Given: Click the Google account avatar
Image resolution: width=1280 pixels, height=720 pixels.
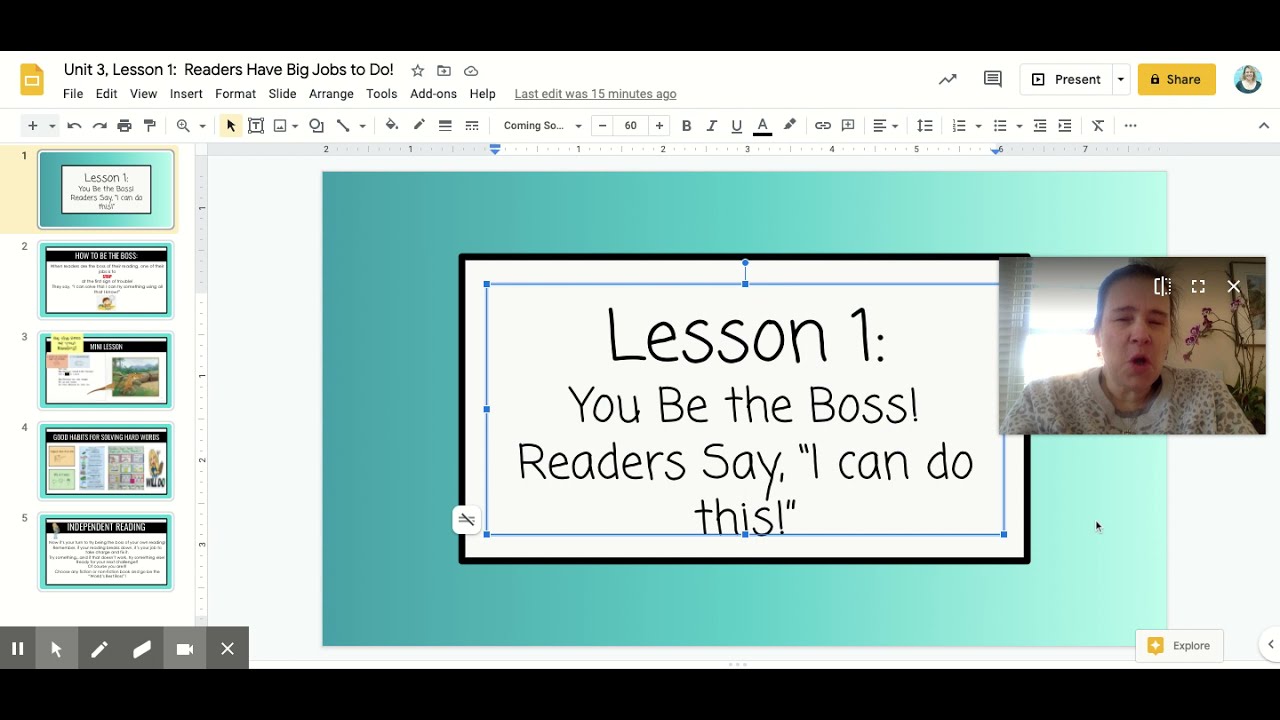Looking at the screenshot, I should 1248,80.
